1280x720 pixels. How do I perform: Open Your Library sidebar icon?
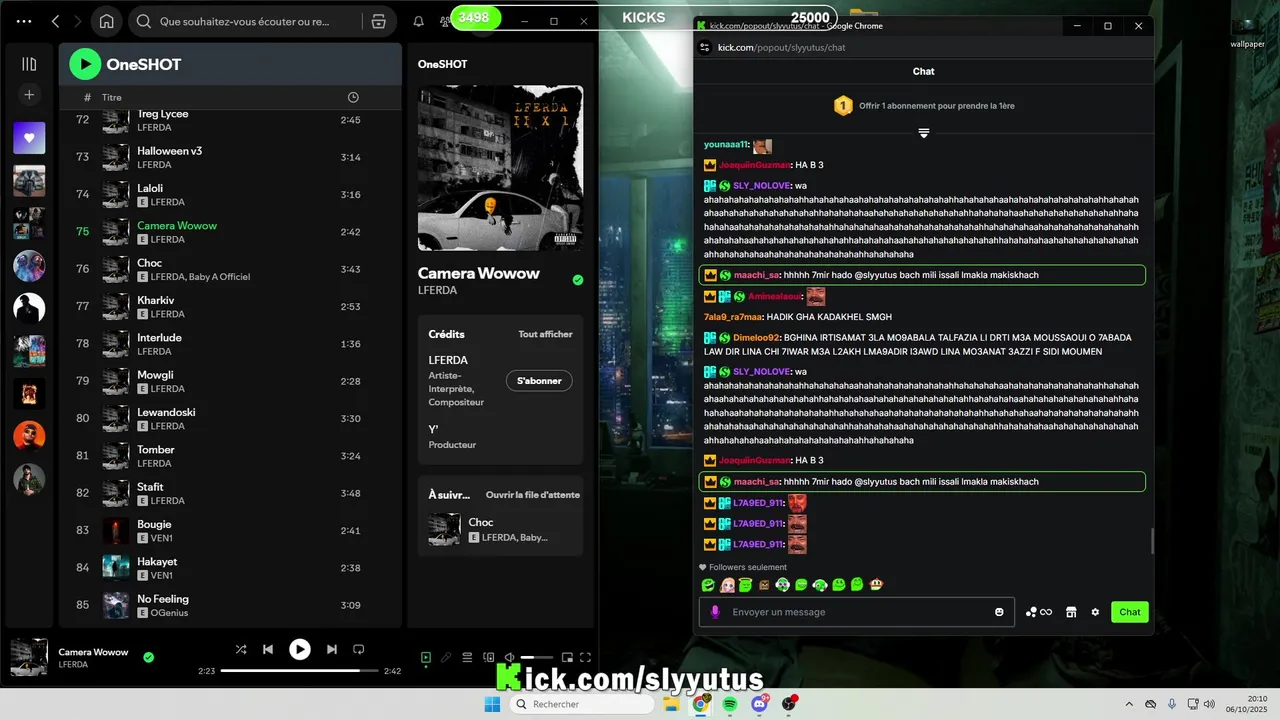pyautogui.click(x=29, y=64)
